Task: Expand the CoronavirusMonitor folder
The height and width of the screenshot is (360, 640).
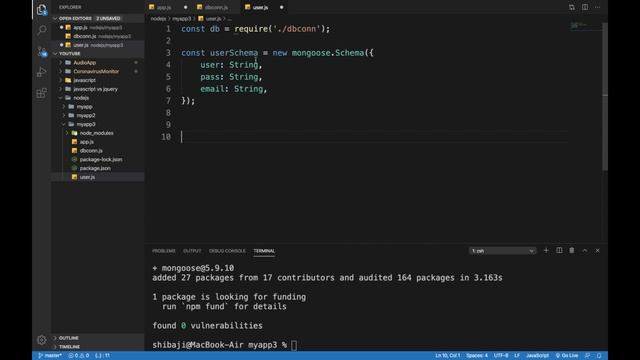Action: (98, 71)
